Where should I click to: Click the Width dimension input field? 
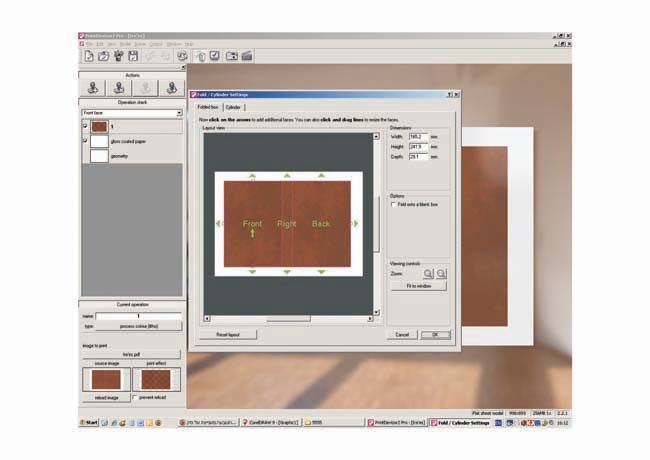(x=418, y=136)
